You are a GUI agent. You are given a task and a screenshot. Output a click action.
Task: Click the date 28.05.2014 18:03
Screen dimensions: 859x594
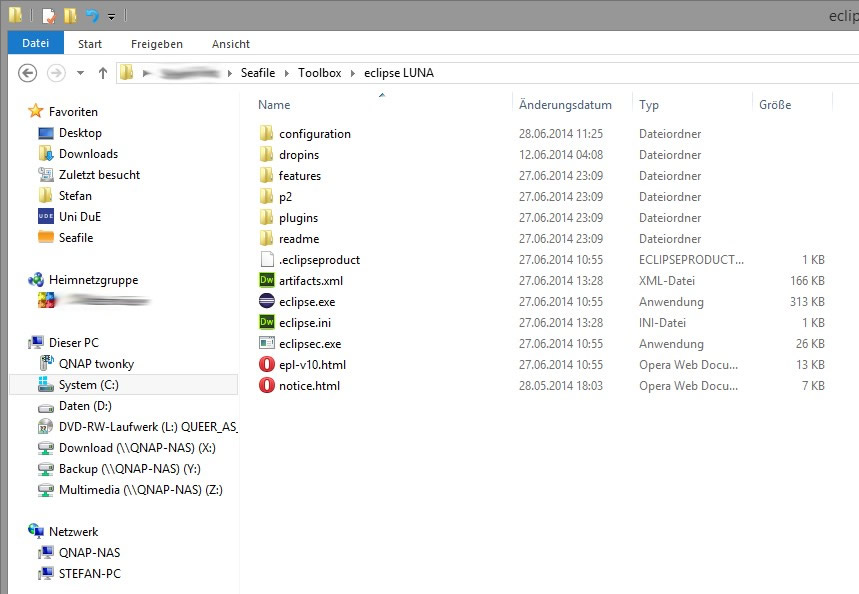560,386
